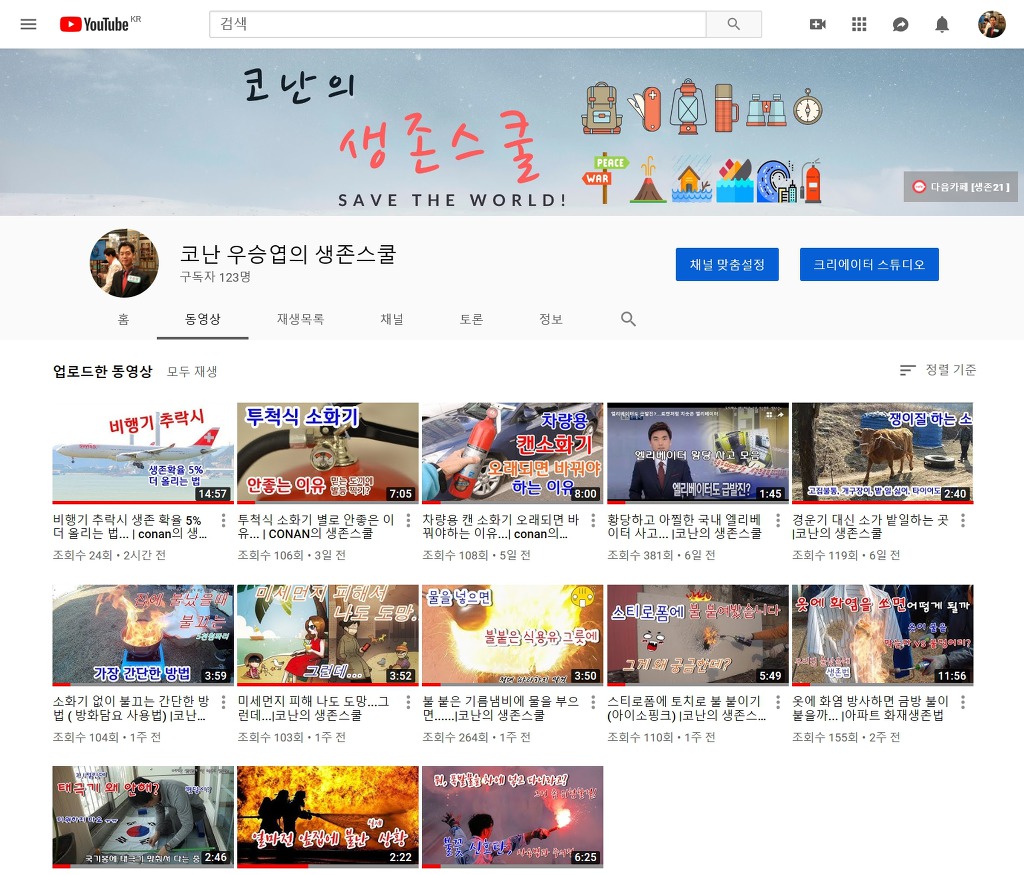Open the 태극기 2:46 thumbnail
The width and height of the screenshot is (1024, 875).
pyautogui.click(x=143, y=817)
